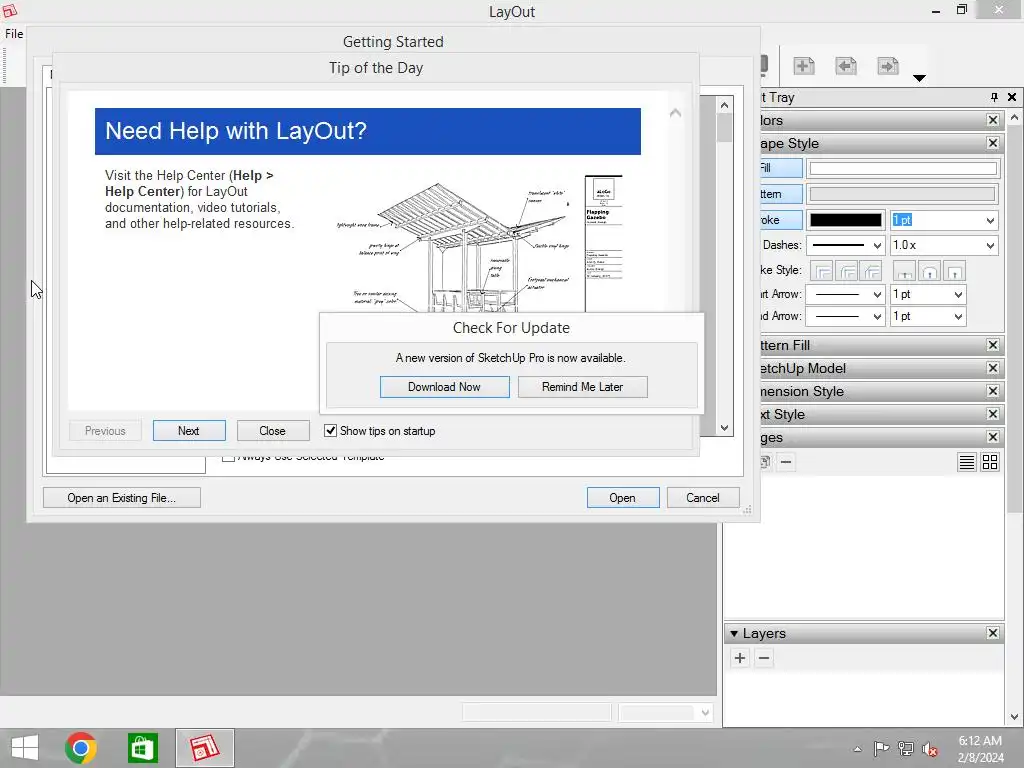Viewport: 1024px width, 768px height.
Task: Add a new layer with plus icon
Action: 740,658
